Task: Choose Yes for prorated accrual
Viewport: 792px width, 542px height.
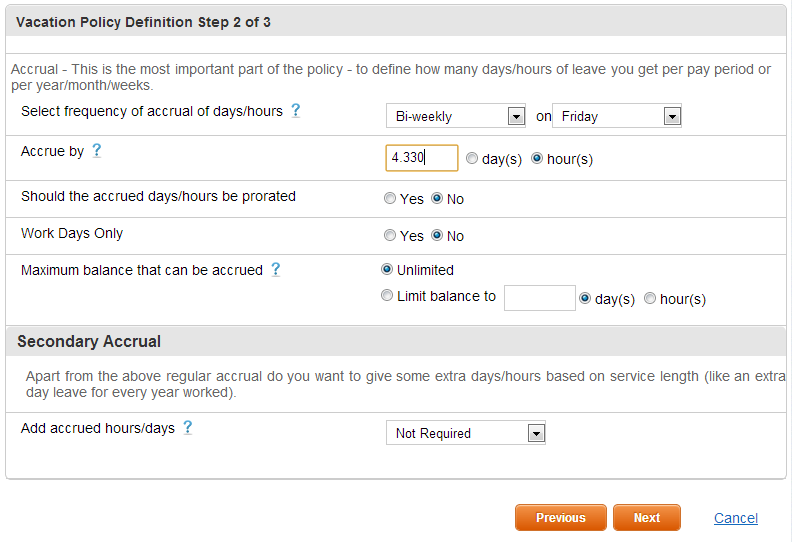Action: 389,198
